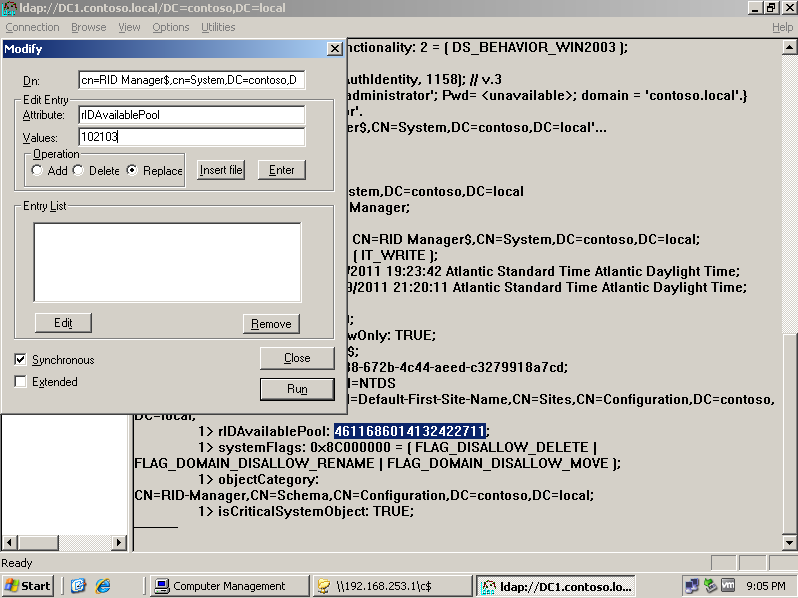Click the network tray icon

pyautogui.click(x=692, y=586)
